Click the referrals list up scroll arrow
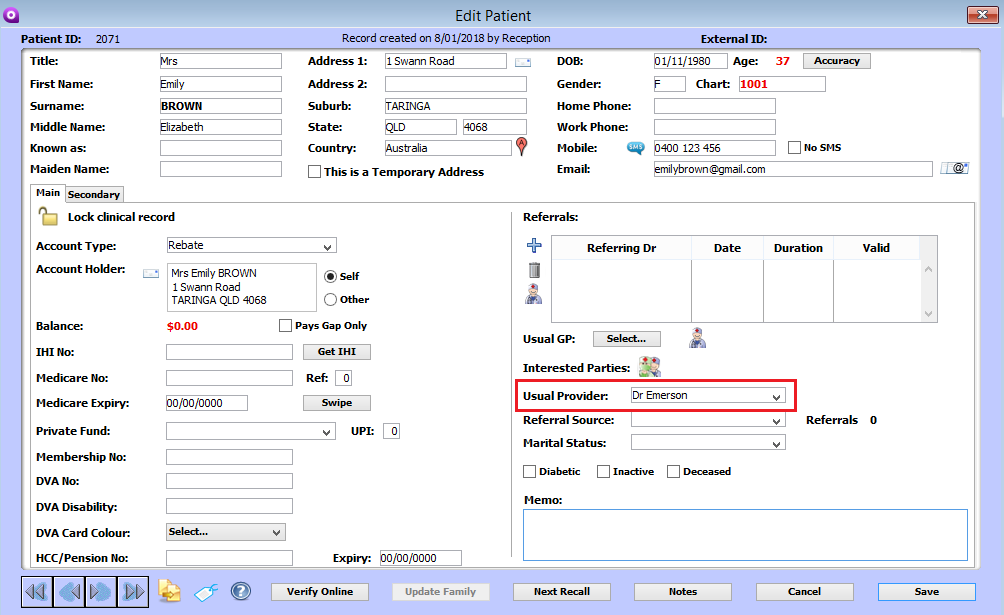Screen dimensions: 1004x615 click(x=928, y=269)
